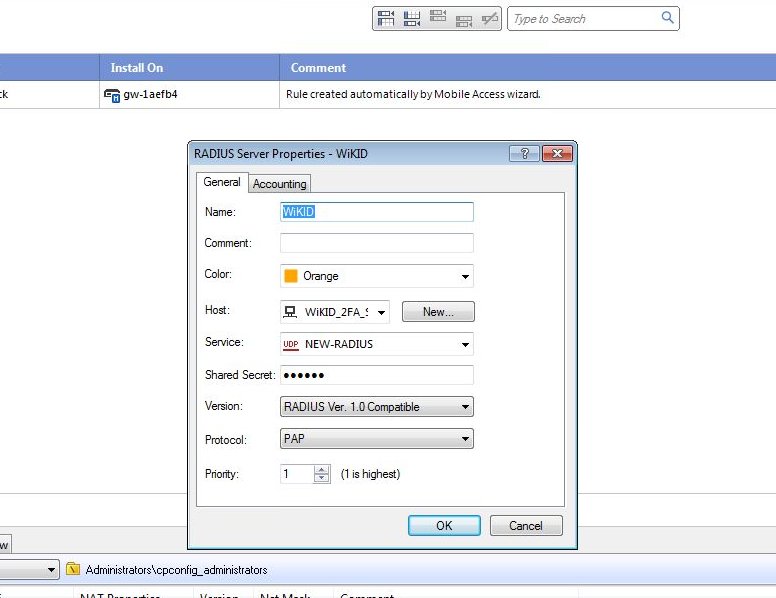Click the add rule at bottom toolbar icon

[412, 18]
